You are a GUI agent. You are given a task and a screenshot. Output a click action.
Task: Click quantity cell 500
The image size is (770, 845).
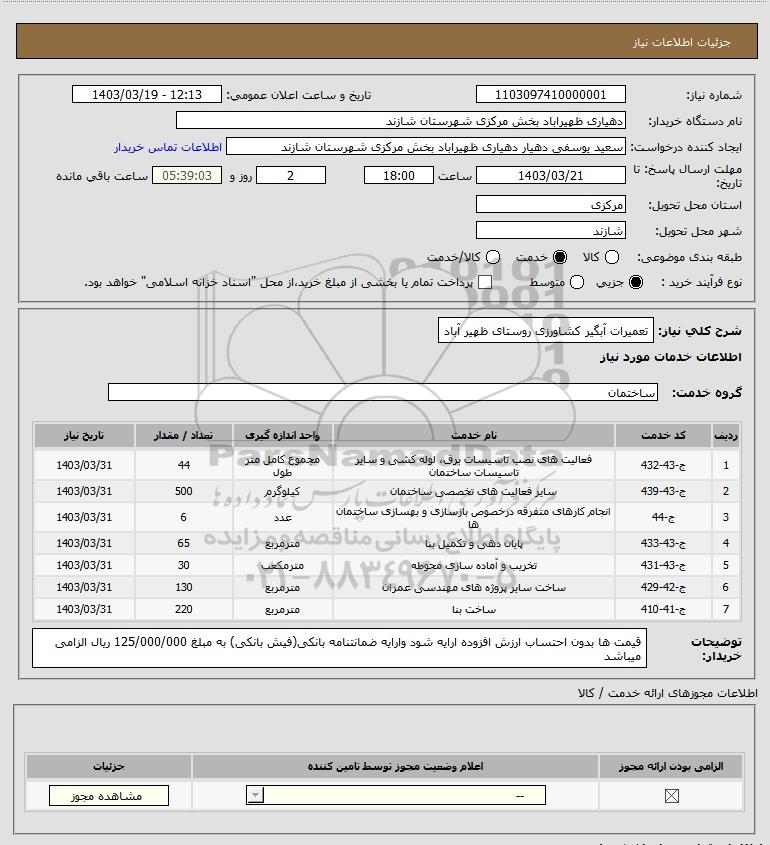click(184, 491)
